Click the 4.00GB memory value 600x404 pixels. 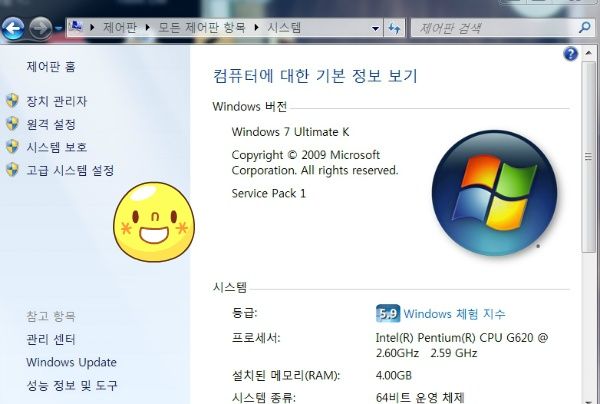(x=394, y=375)
